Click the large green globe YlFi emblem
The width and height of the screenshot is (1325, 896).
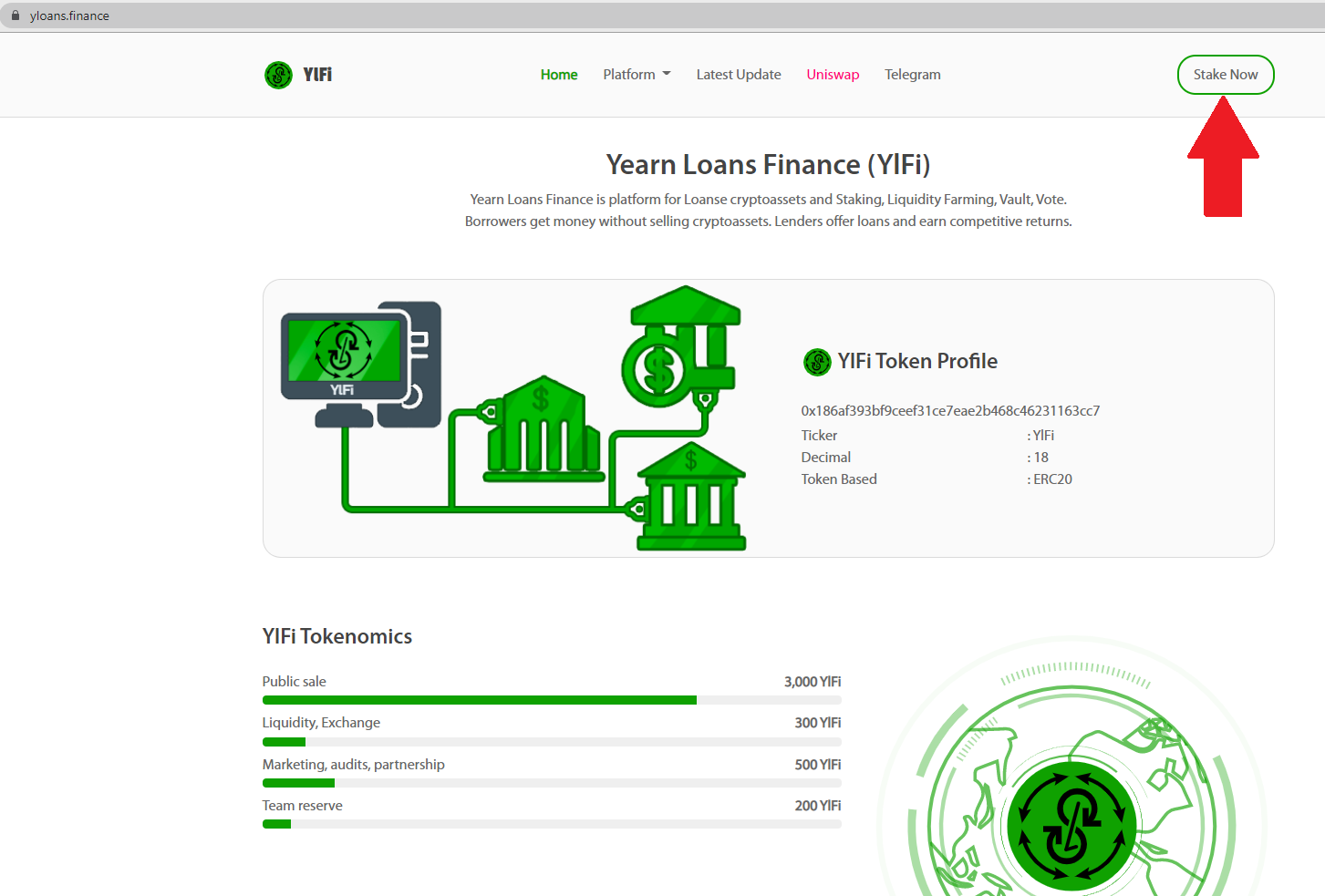point(1072,826)
